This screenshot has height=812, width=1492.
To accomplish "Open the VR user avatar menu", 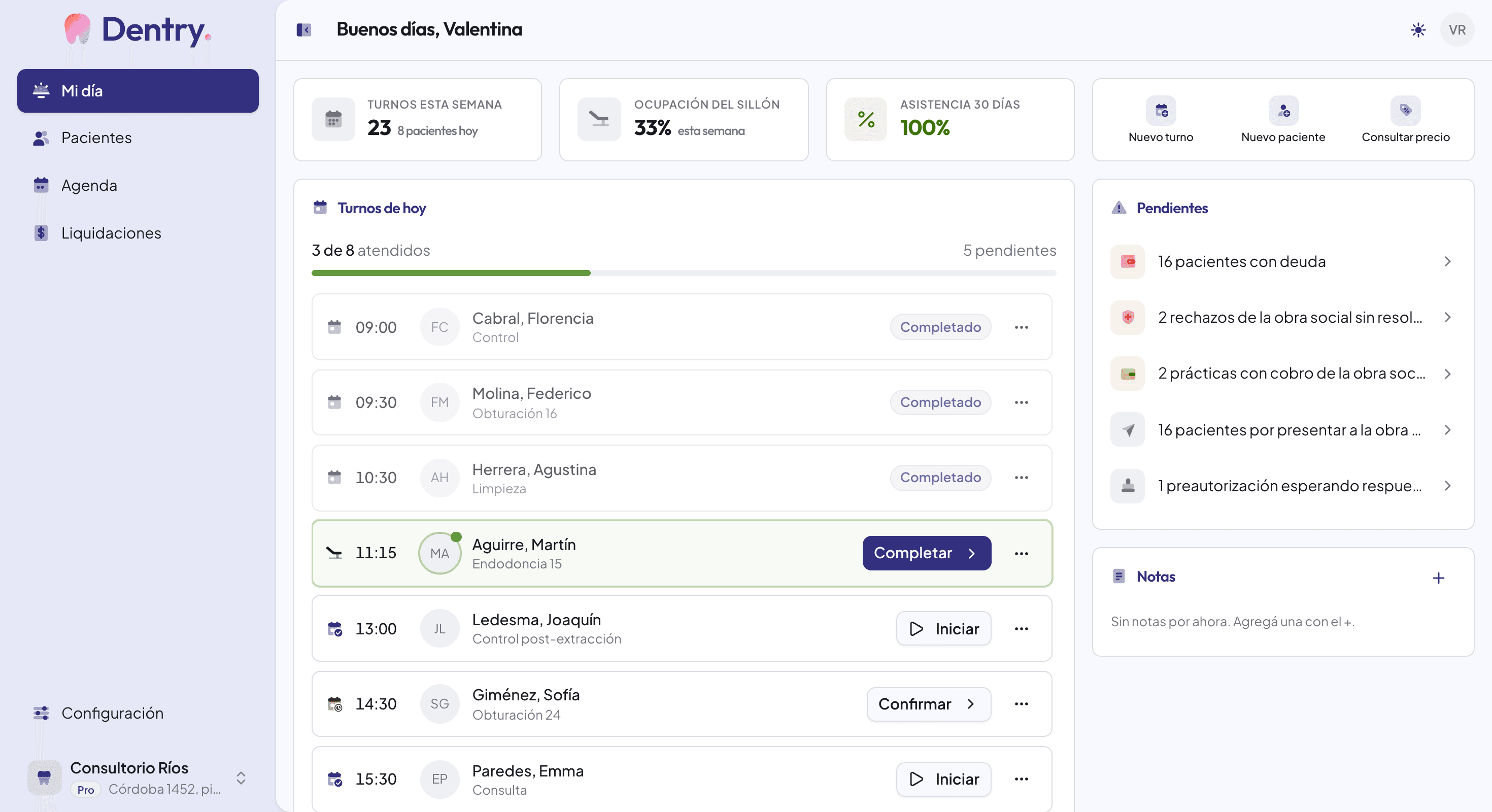I will click(x=1456, y=29).
